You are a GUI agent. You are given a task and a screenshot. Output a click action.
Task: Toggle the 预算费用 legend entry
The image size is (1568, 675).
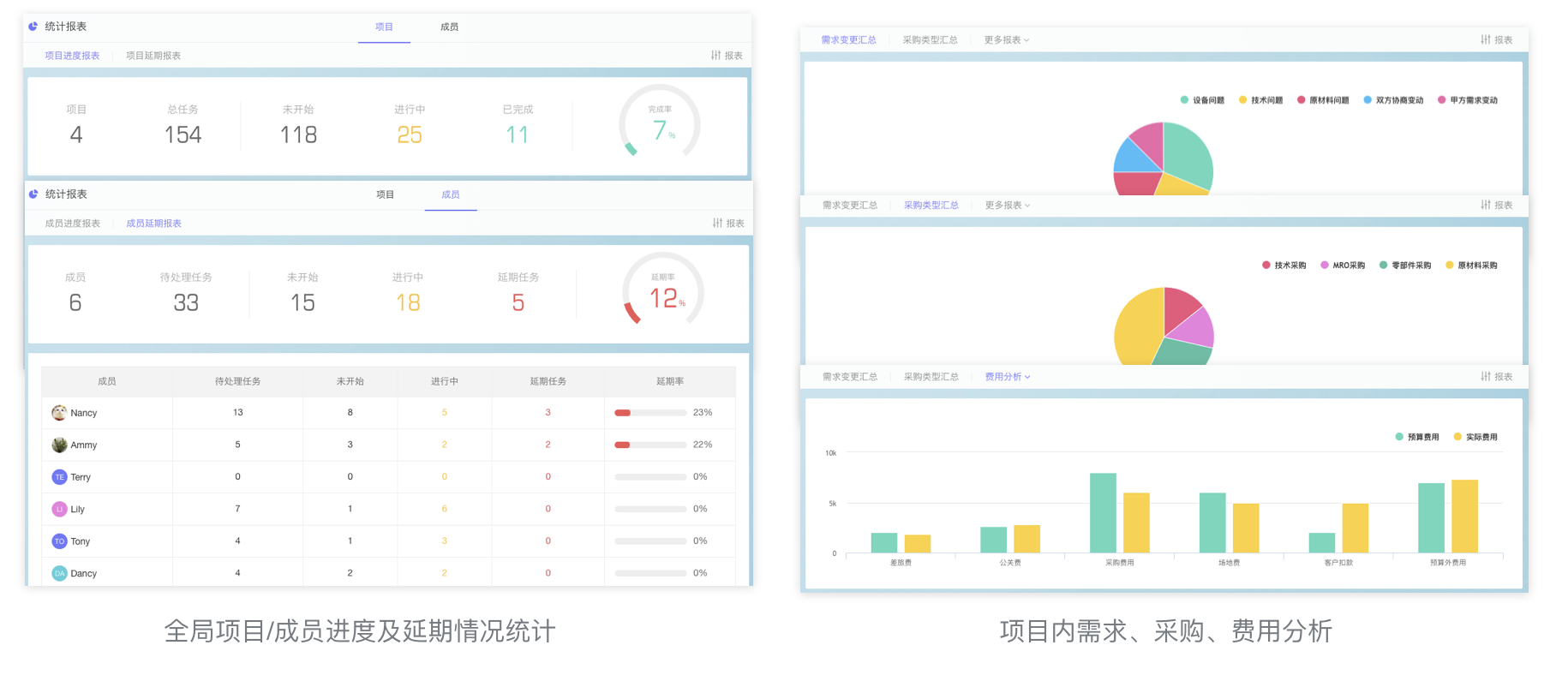tap(1417, 437)
